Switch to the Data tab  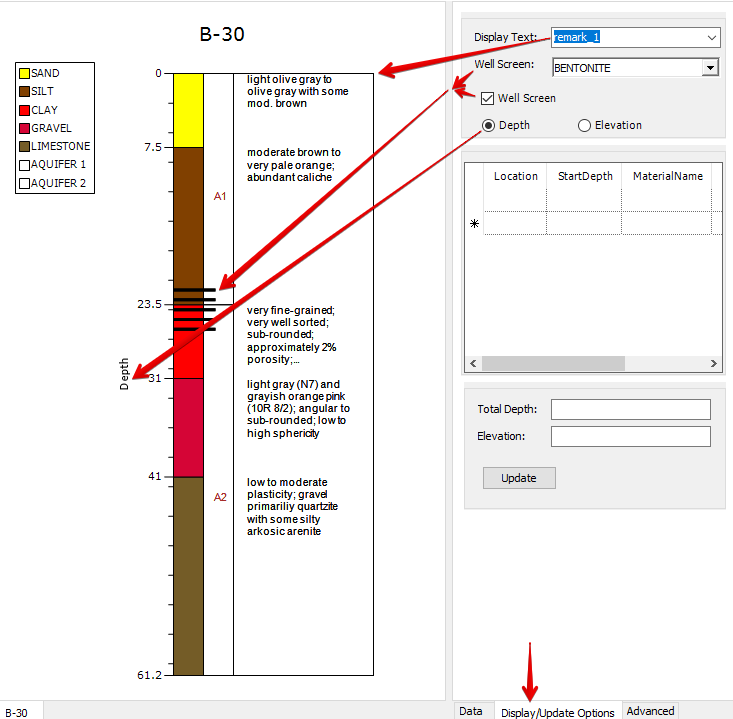(x=470, y=711)
